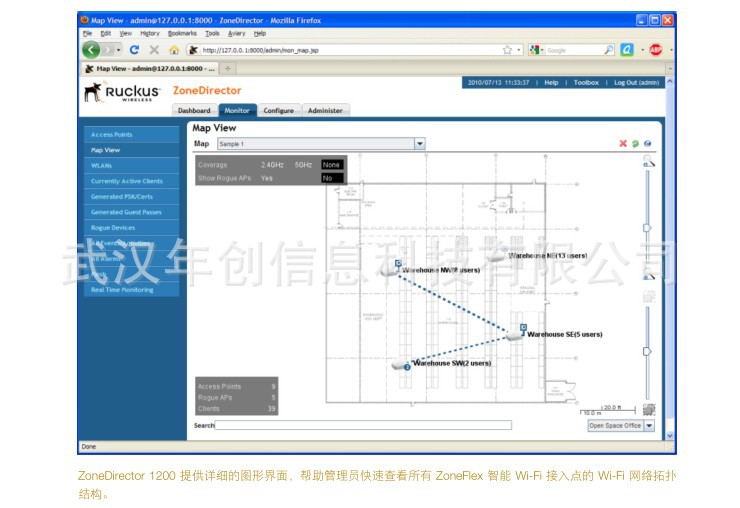Select the Warehouse NW access point icon
Image resolution: width=740 pixels, height=508 pixels.
pyautogui.click(x=389, y=271)
